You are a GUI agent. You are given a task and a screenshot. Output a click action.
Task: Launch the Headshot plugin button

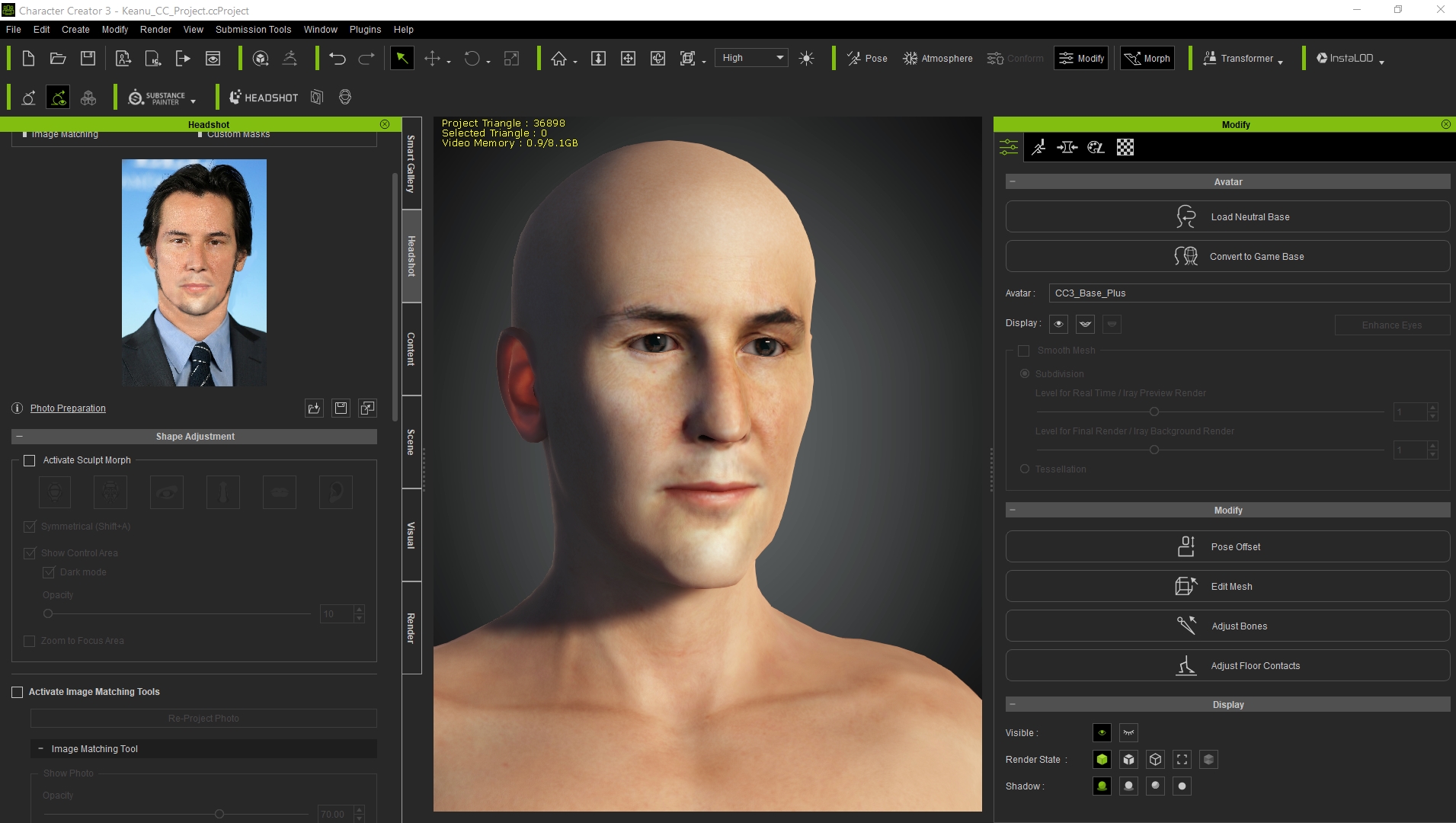tap(264, 98)
